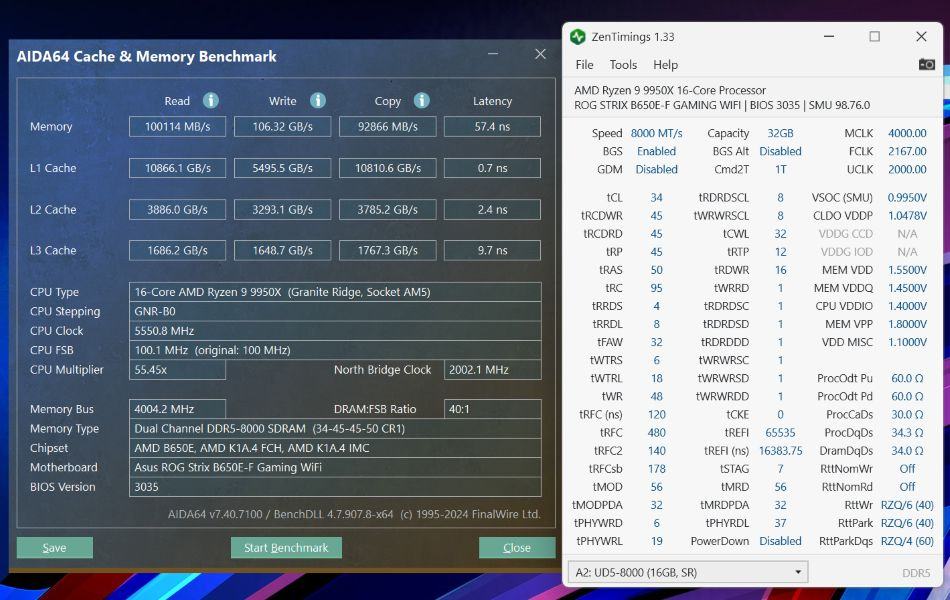Click MCLK value 4000.00
Screen dimensions: 950x600
click(907, 133)
